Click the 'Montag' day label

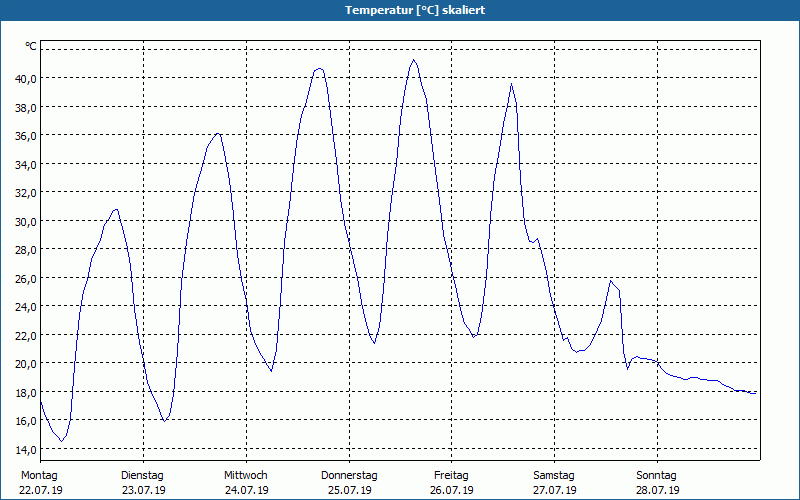(40, 475)
